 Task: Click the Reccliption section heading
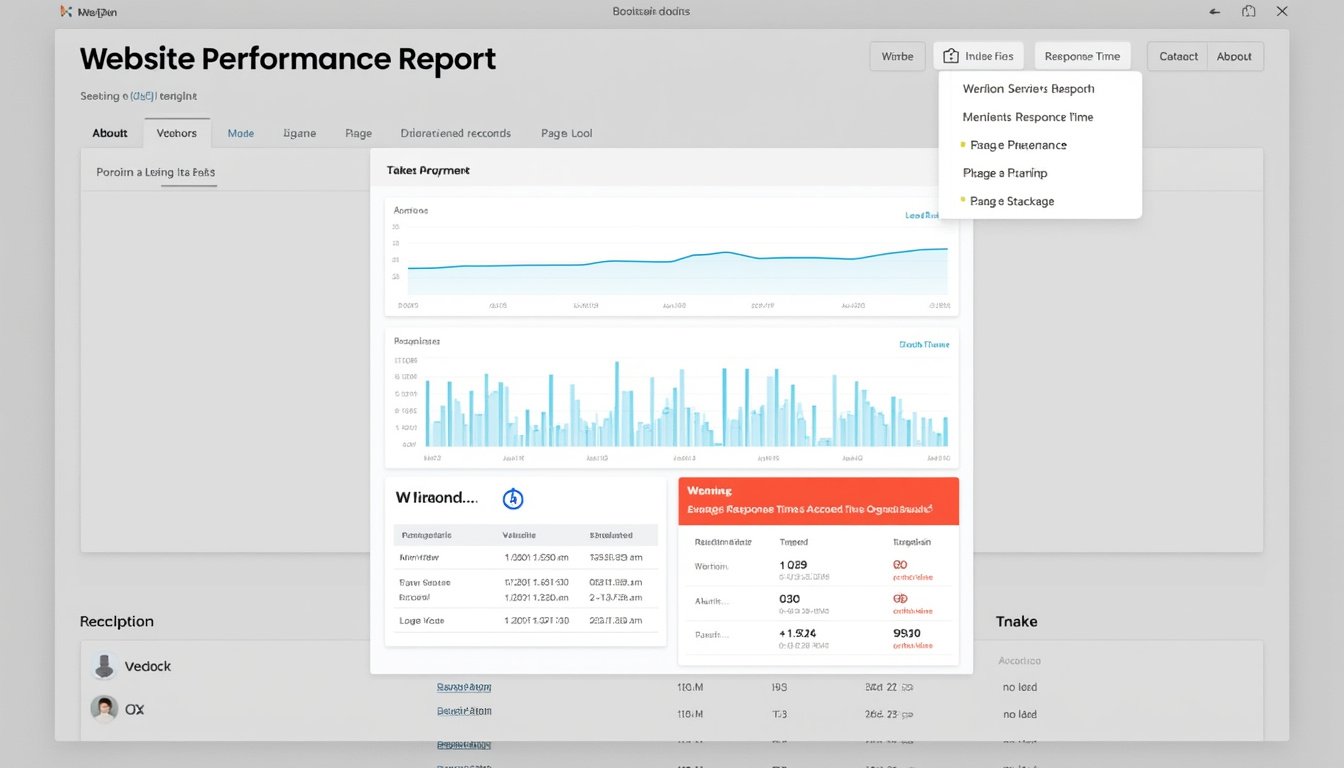[117, 621]
